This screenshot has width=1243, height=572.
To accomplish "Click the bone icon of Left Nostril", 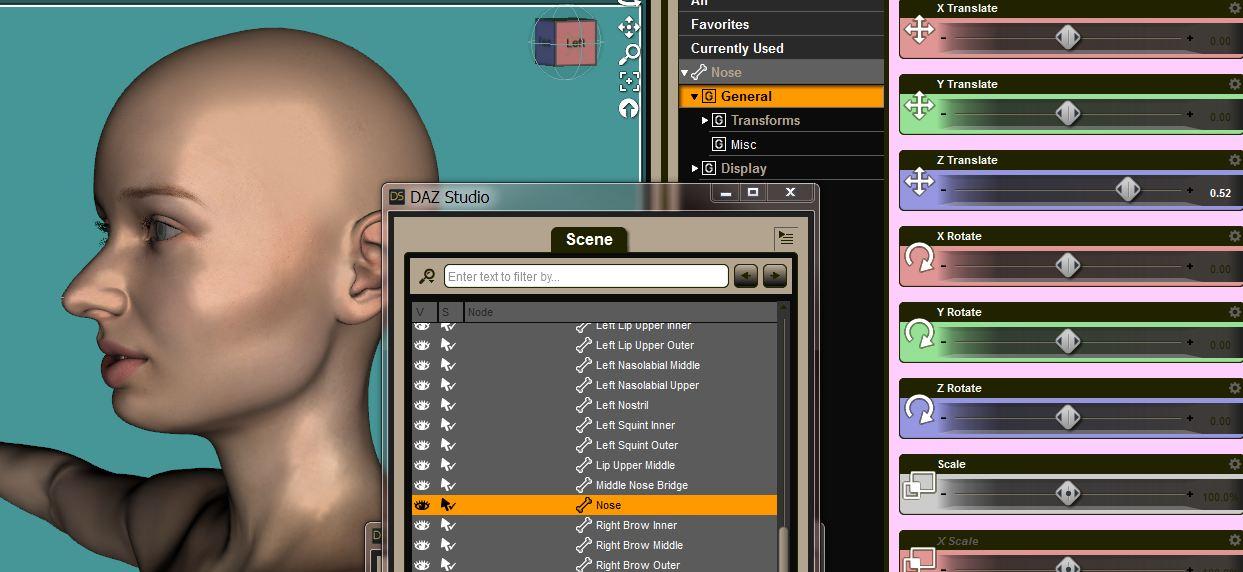I will pyautogui.click(x=584, y=405).
